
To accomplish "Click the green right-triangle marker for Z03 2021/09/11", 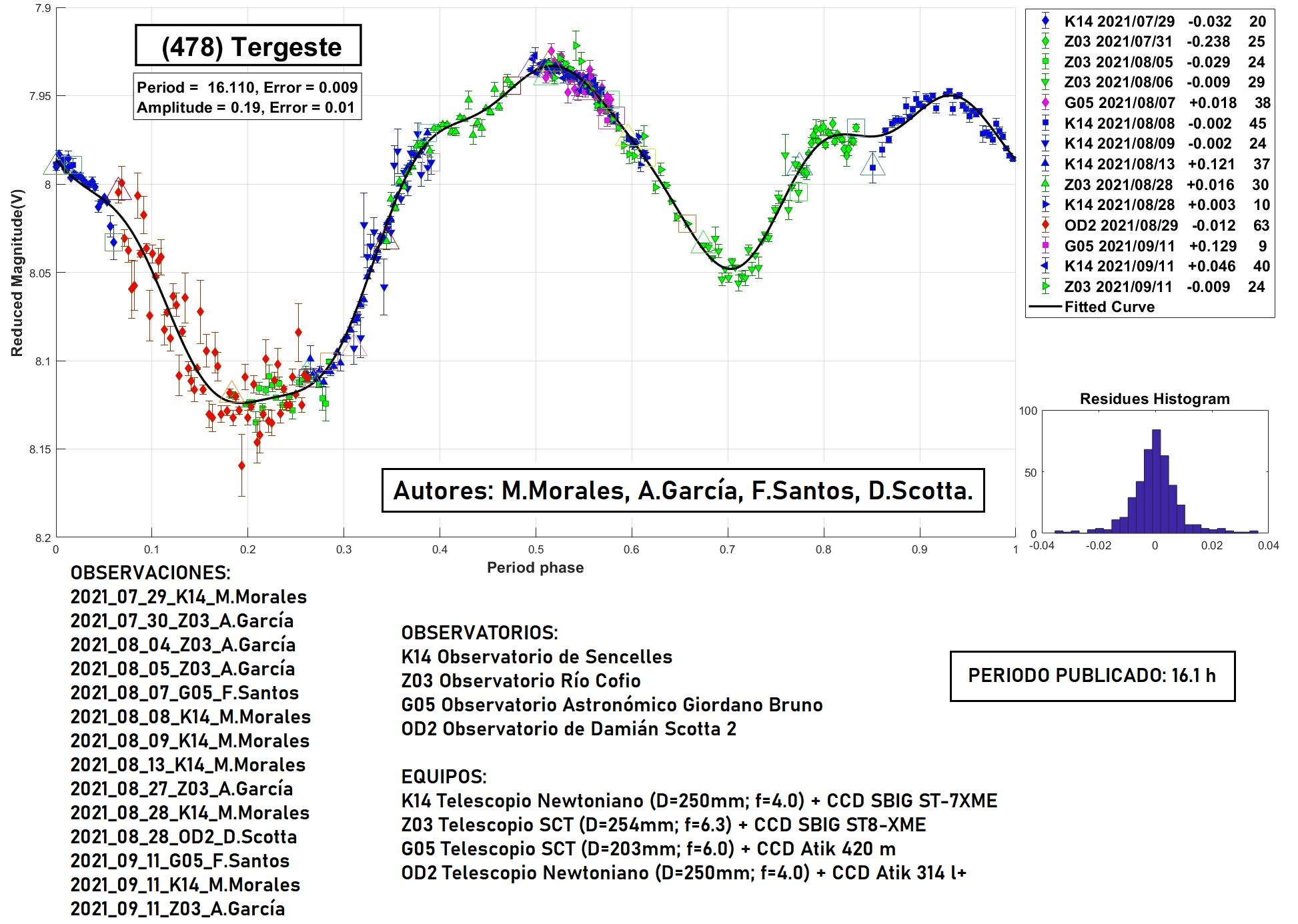I will [1045, 287].
